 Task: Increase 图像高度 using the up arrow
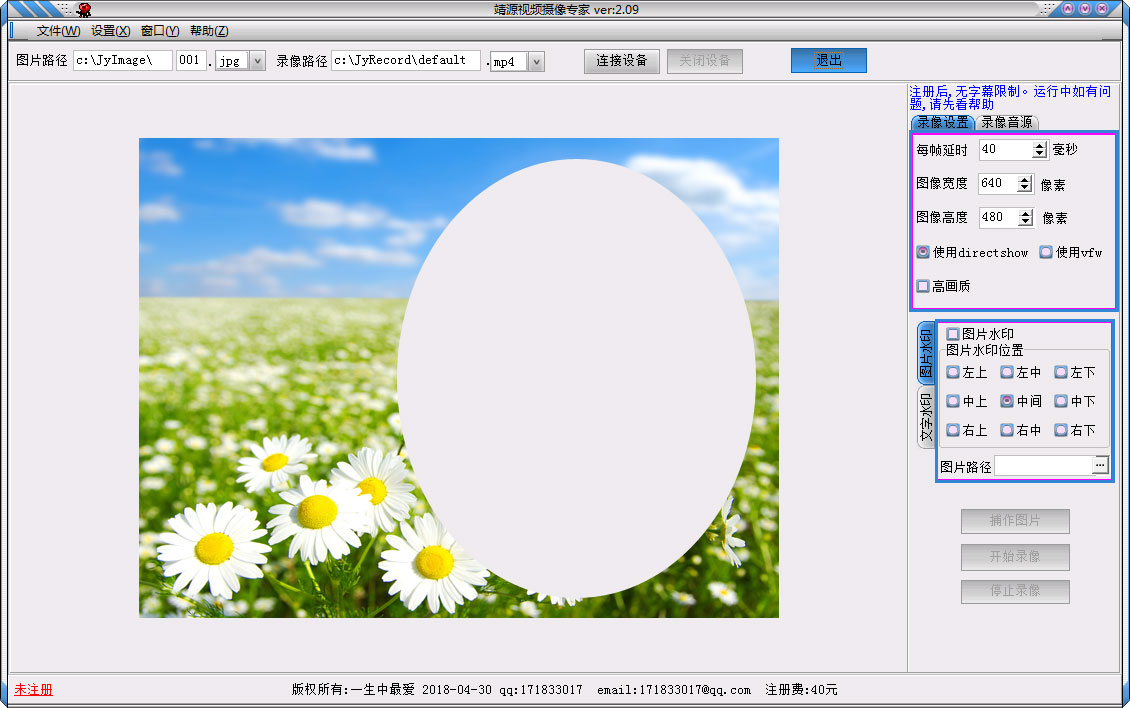pos(1024,213)
